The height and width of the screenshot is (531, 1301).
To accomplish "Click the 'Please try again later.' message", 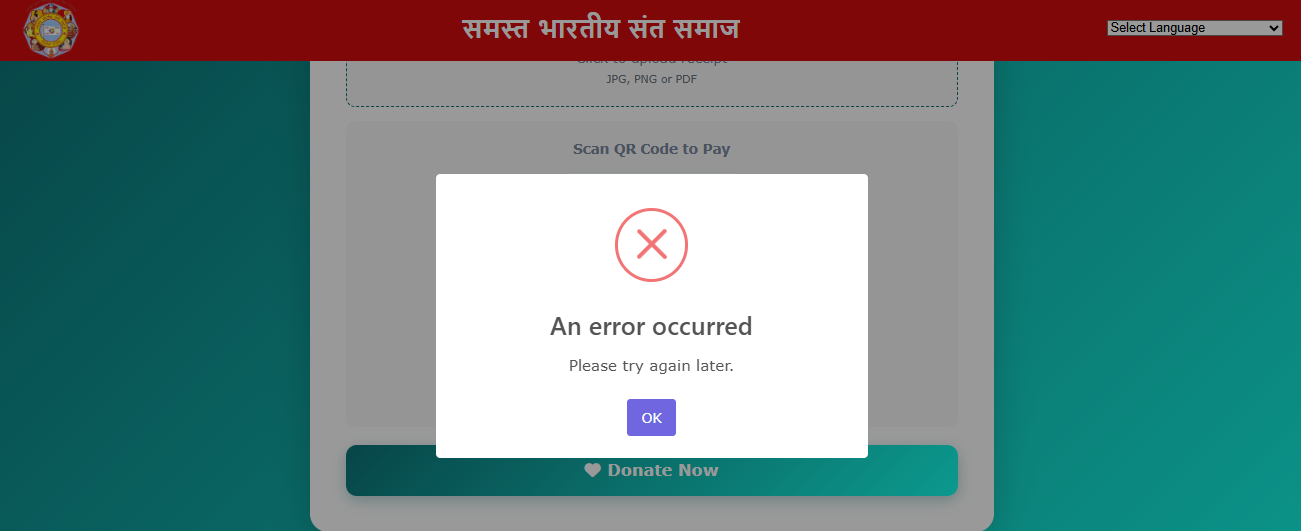I will point(651,366).
